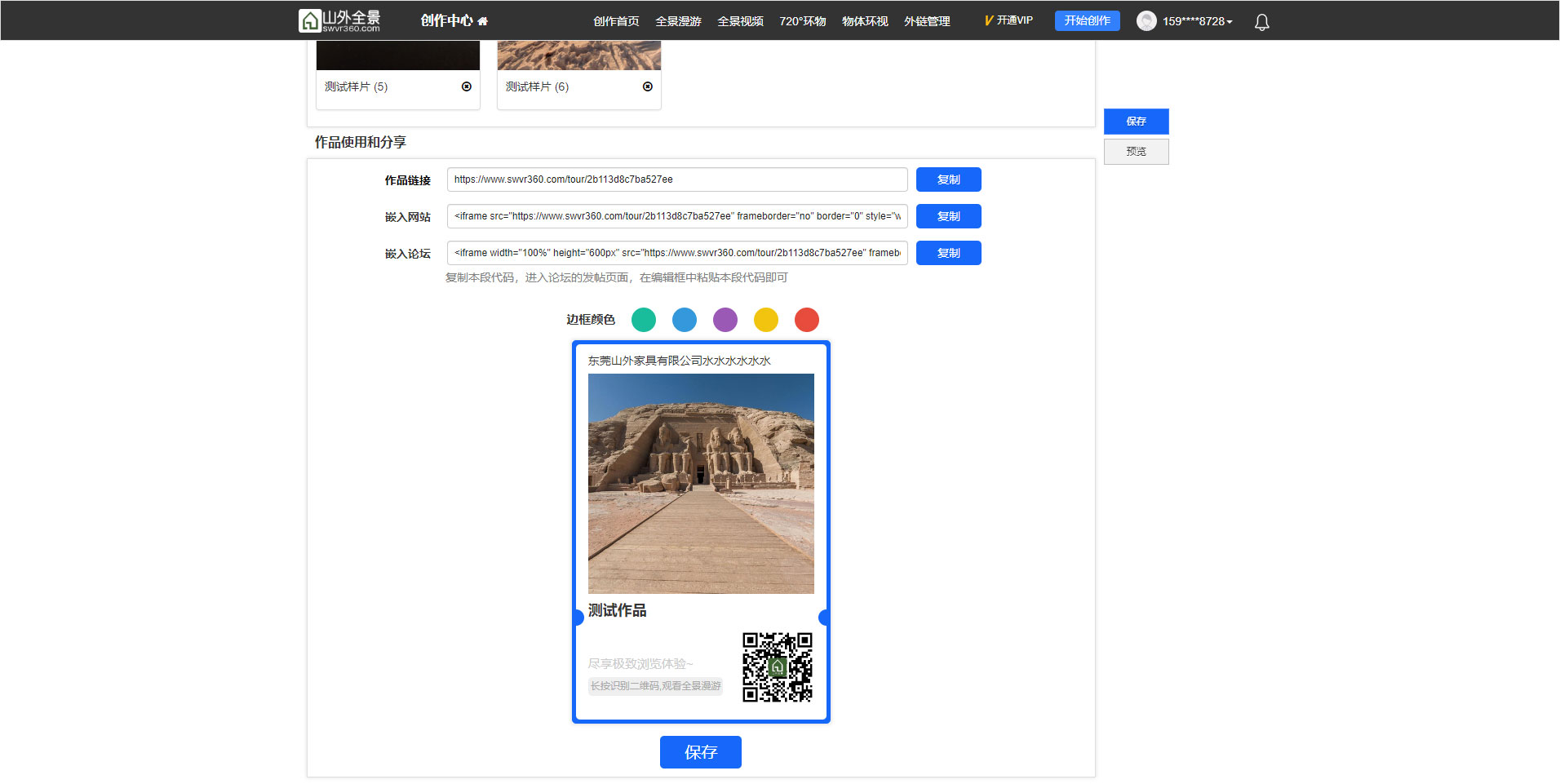Click the QR code on share card

tap(777, 667)
